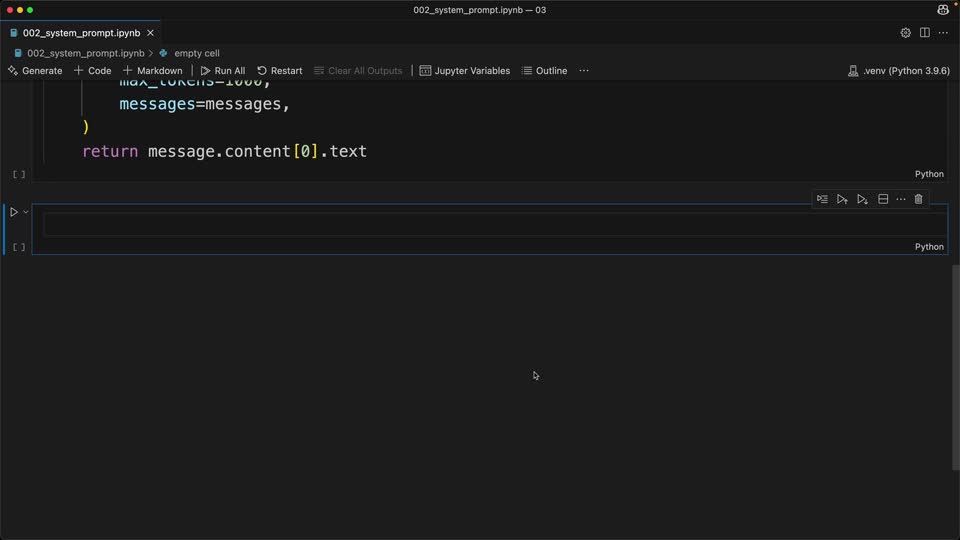This screenshot has width=960, height=540.
Task: Select the .venv (Python 3.9.6) kernel picker
Action: coord(899,71)
